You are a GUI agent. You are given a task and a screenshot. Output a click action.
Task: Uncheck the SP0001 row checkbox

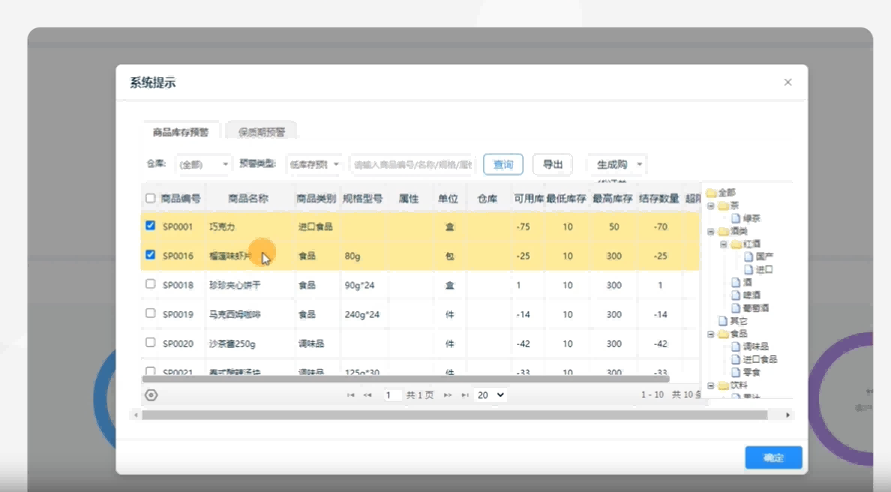tap(150, 226)
